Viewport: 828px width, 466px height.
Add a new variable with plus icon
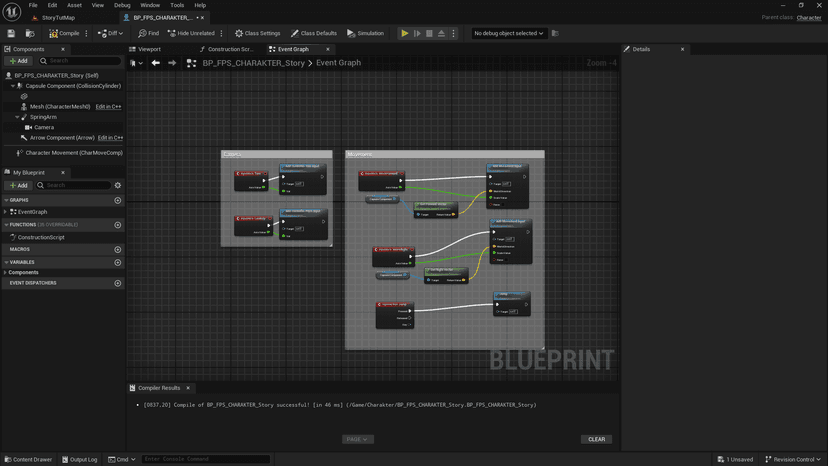[x=117, y=262]
